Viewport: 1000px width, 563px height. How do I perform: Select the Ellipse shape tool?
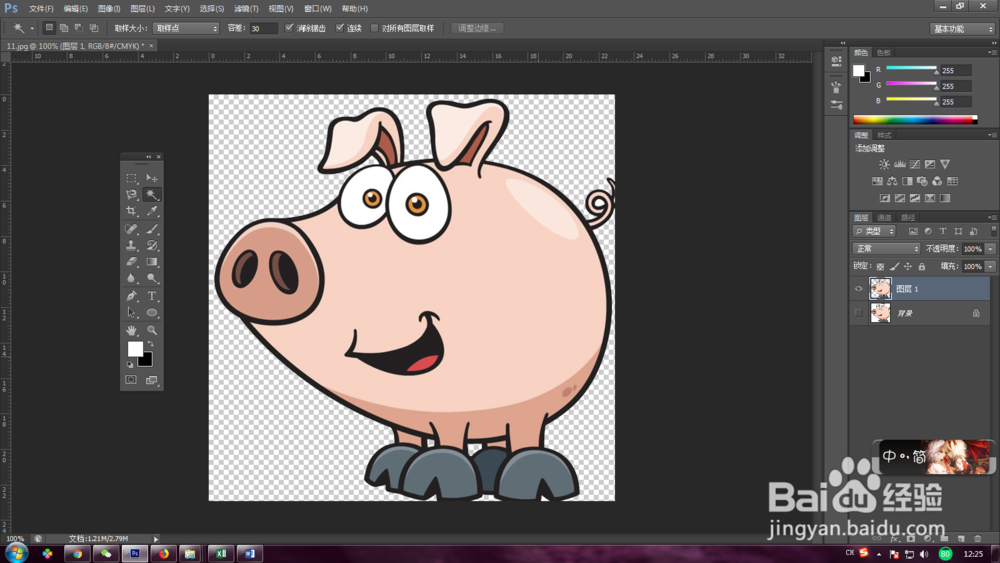click(x=152, y=312)
